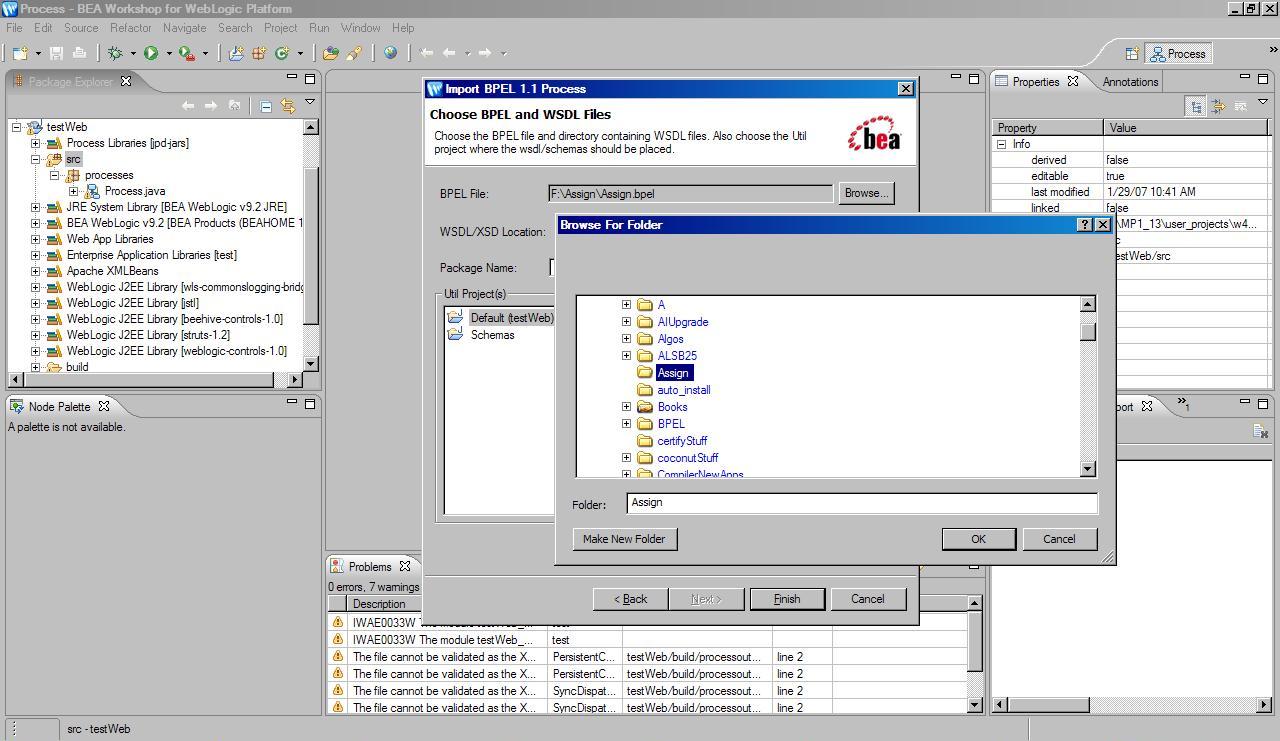Open the Window menu

click(x=360, y=28)
